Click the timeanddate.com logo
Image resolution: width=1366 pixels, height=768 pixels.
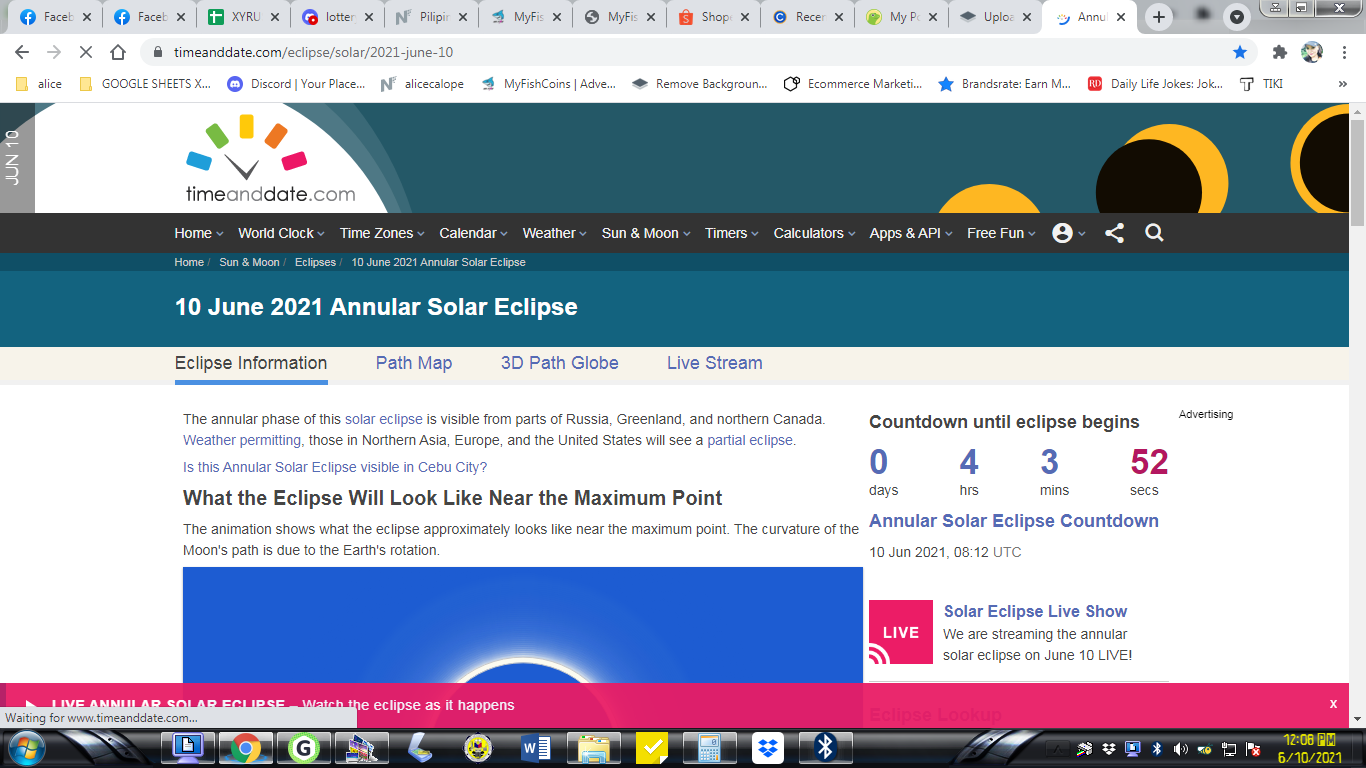tap(270, 161)
